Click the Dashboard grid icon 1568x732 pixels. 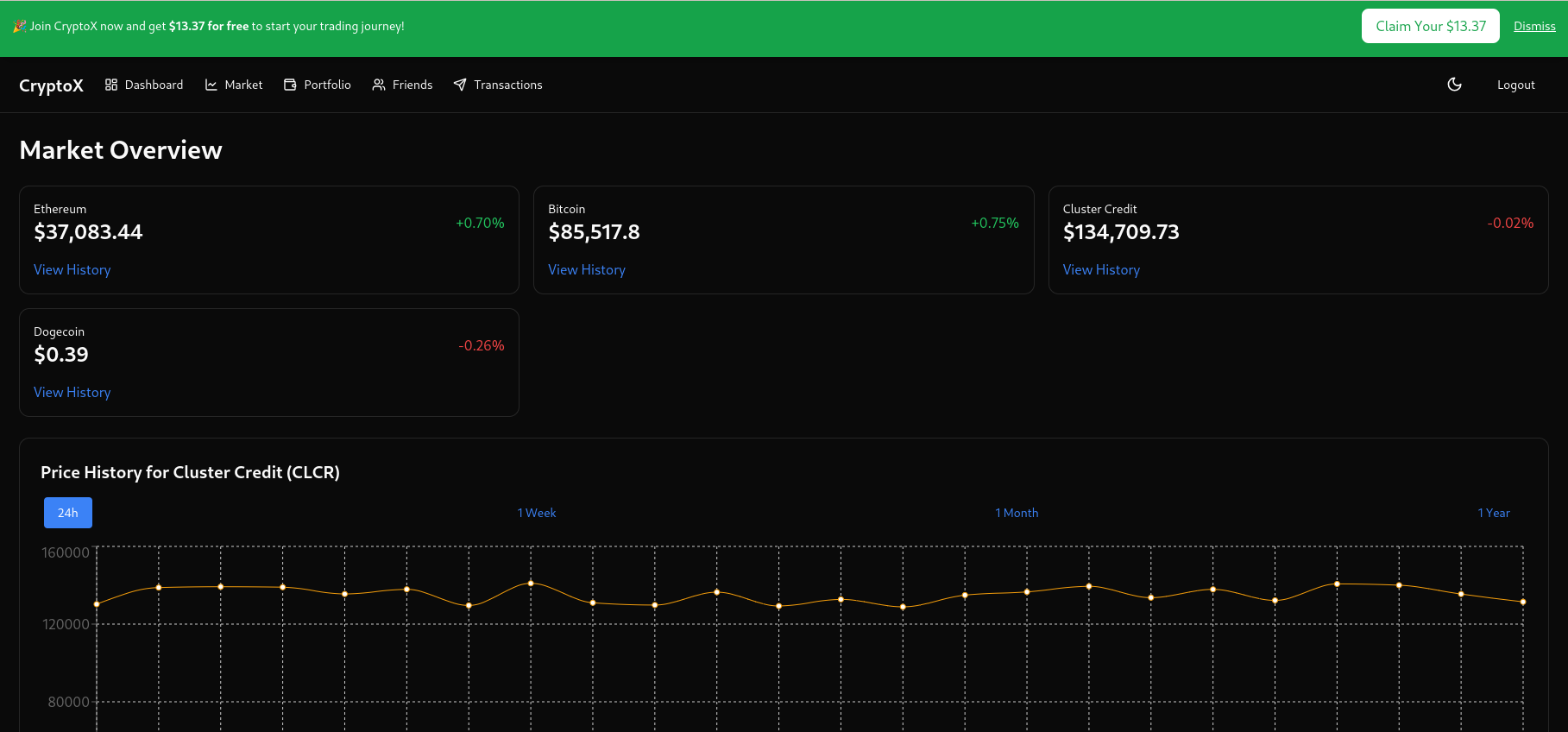click(x=111, y=85)
